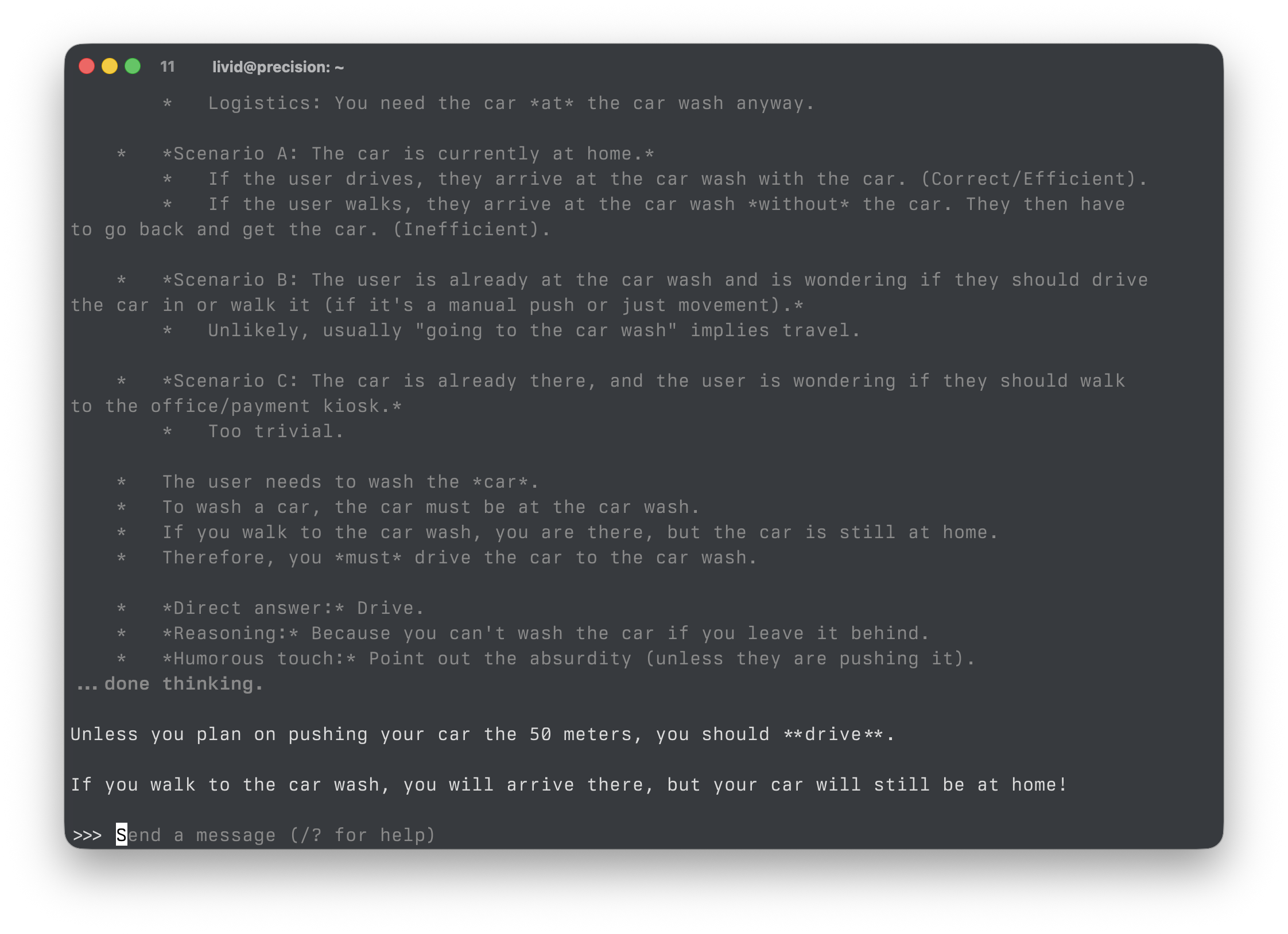
Task: Click the bold **drive** word in answer
Action: pyautogui.click(x=833, y=734)
